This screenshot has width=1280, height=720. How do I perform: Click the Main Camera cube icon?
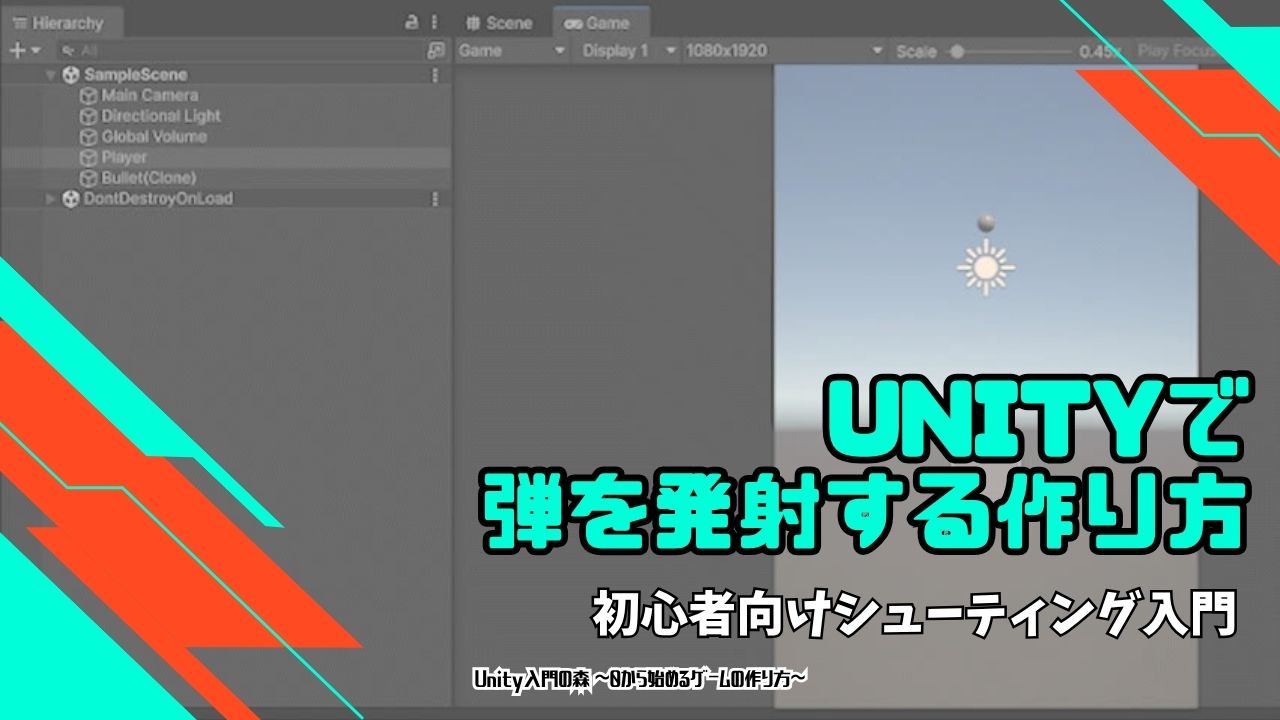coord(88,96)
